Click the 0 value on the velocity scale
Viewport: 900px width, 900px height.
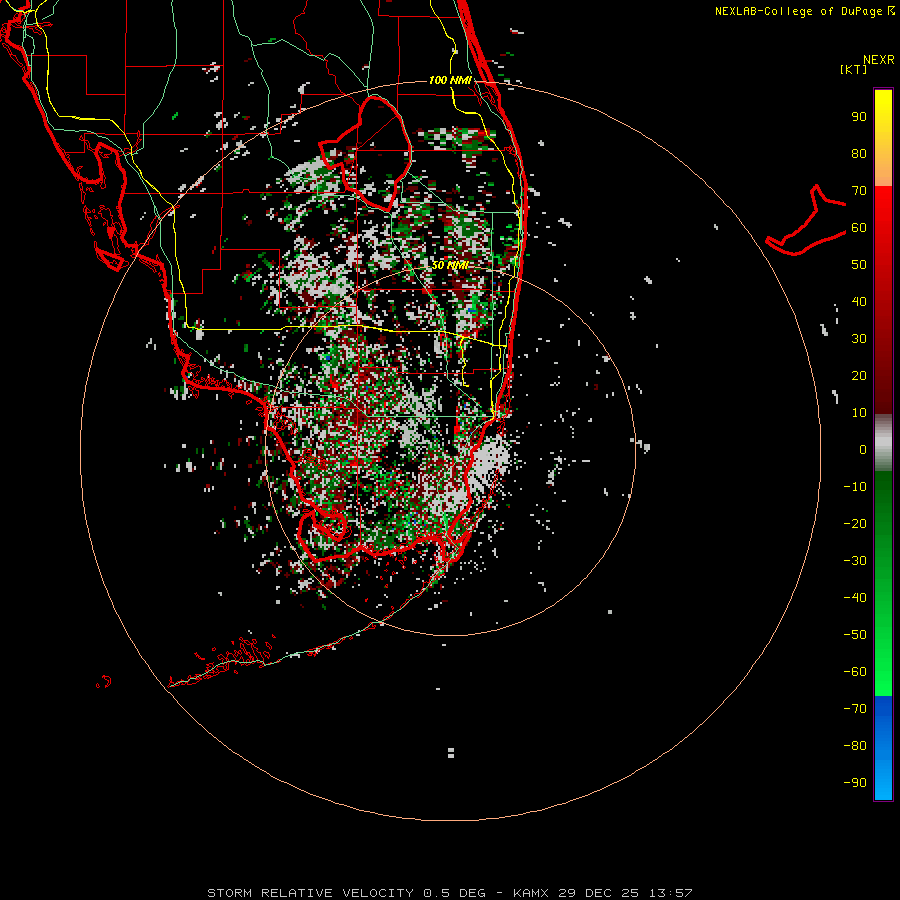863,450
